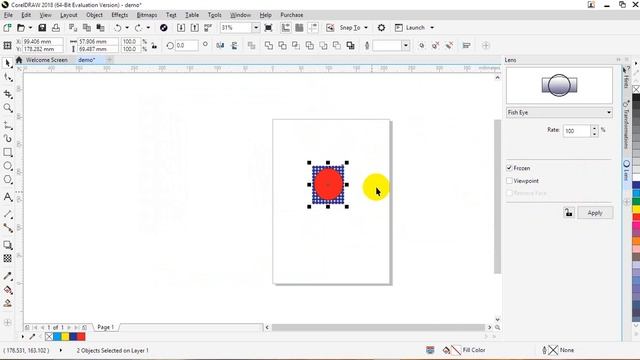This screenshot has height=360, width=640.
Task: Toggle the Frozen checkbox
Action: point(509,168)
